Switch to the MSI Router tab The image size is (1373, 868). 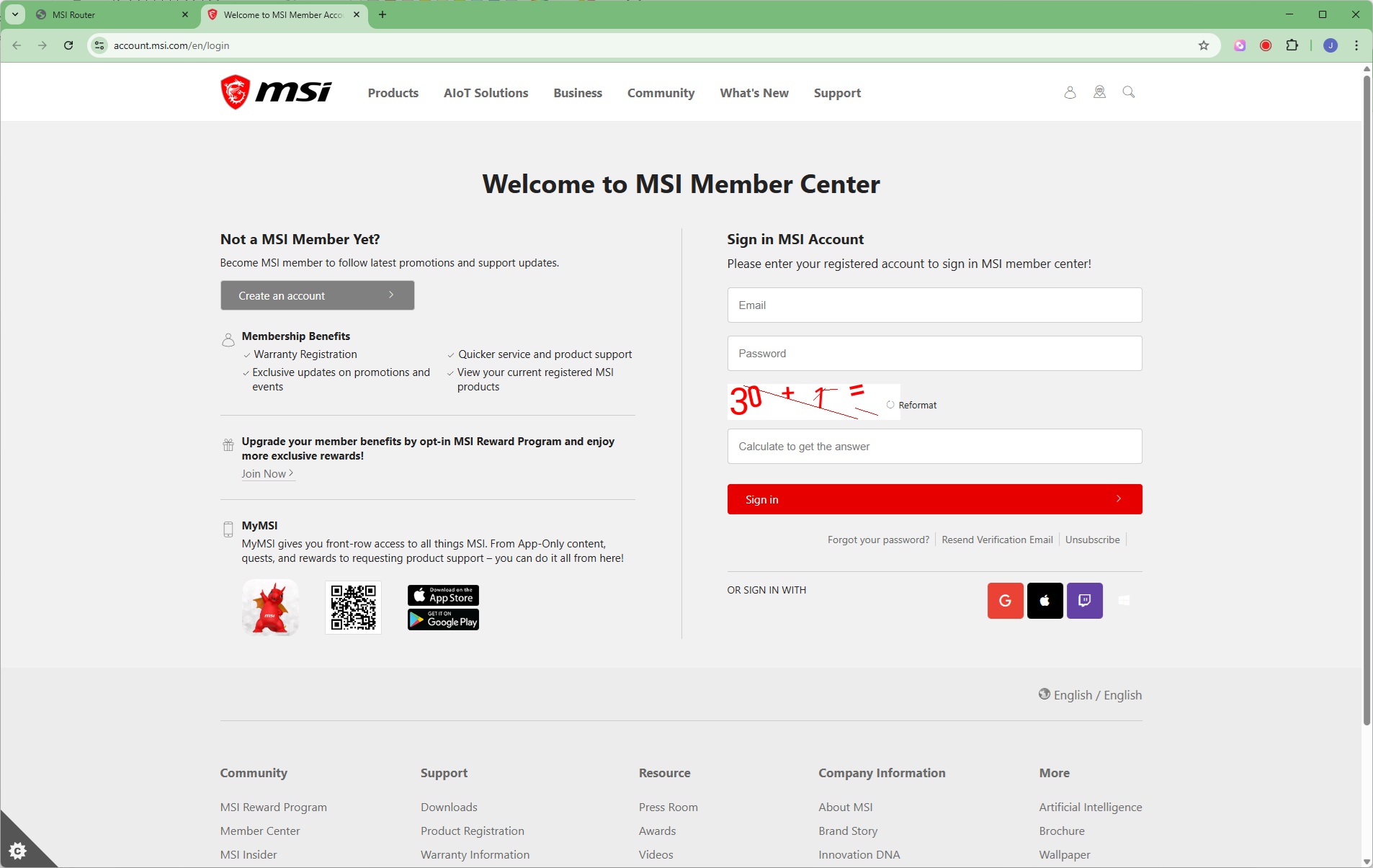pyautogui.click(x=112, y=14)
